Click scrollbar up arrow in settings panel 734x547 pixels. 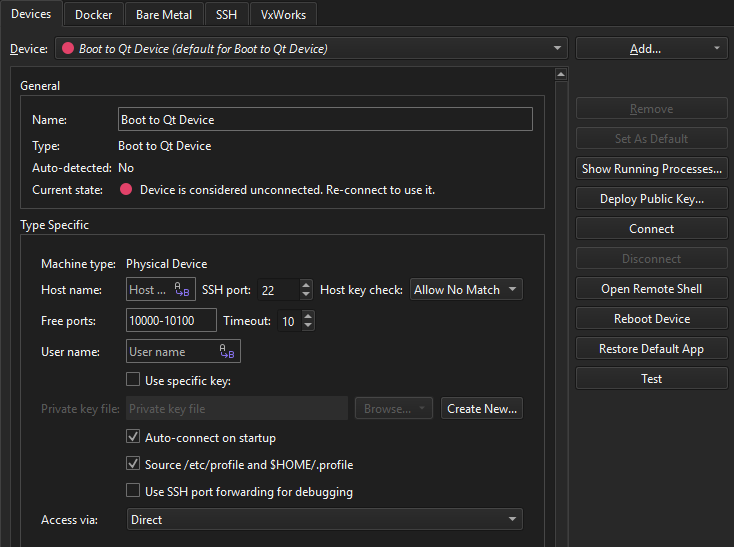click(561, 74)
